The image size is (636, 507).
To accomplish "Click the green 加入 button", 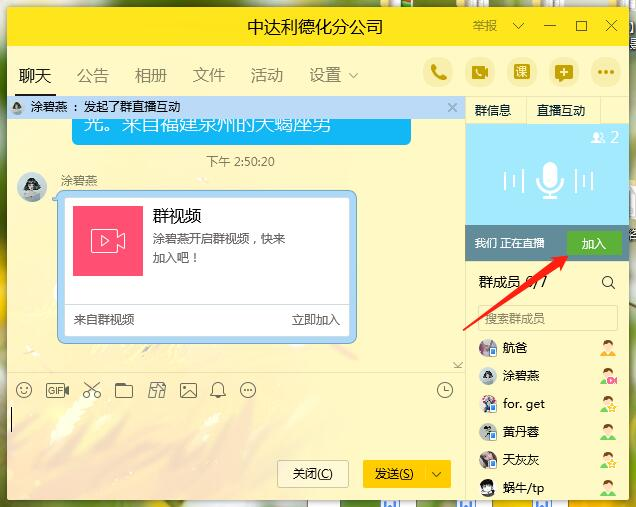I will tap(594, 243).
